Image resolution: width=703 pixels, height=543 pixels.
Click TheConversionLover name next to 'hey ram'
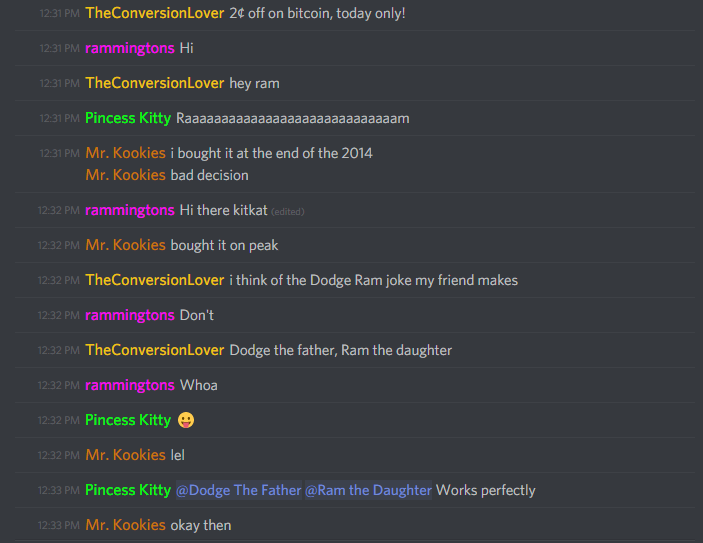point(155,83)
